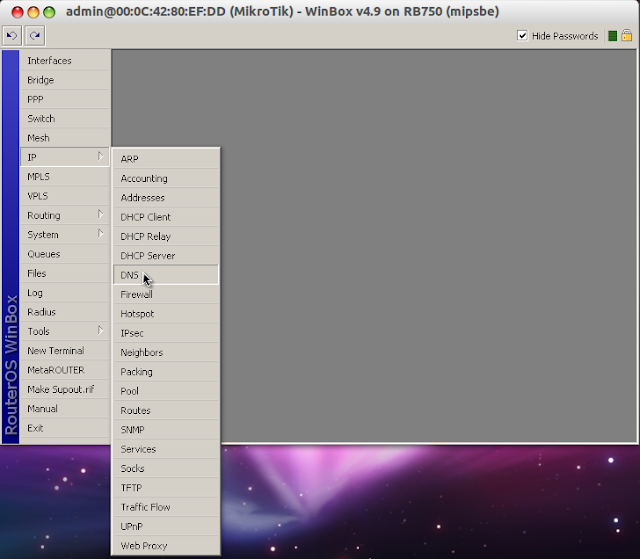The width and height of the screenshot is (640, 559).
Task: Open Traffic Flow from IP submenu
Action: [x=166, y=507]
